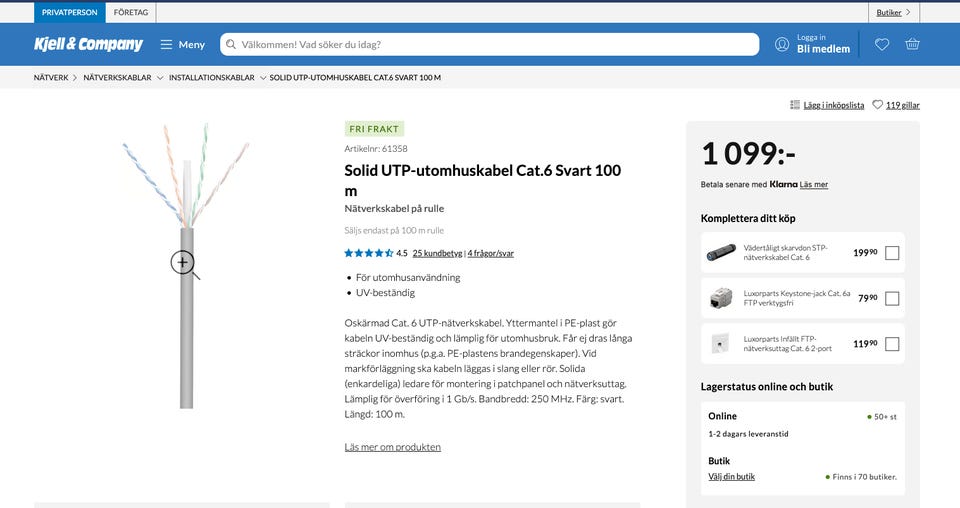Click the Läs mer om produkten link
Screen dimensions: 960x508
click(x=392, y=447)
